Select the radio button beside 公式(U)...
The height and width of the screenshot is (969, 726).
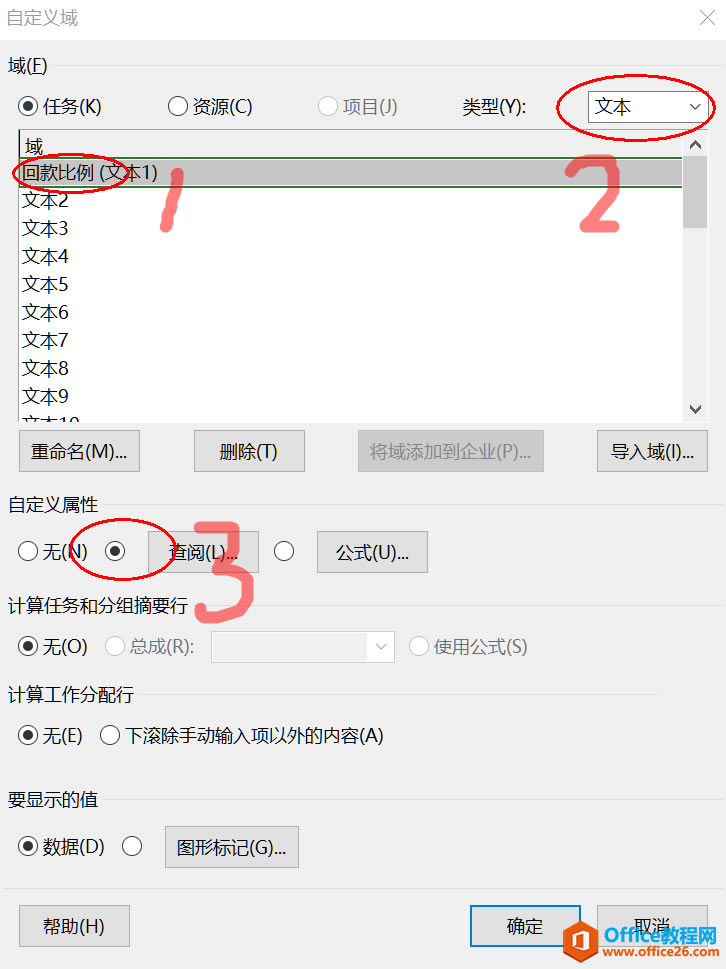[x=284, y=551]
